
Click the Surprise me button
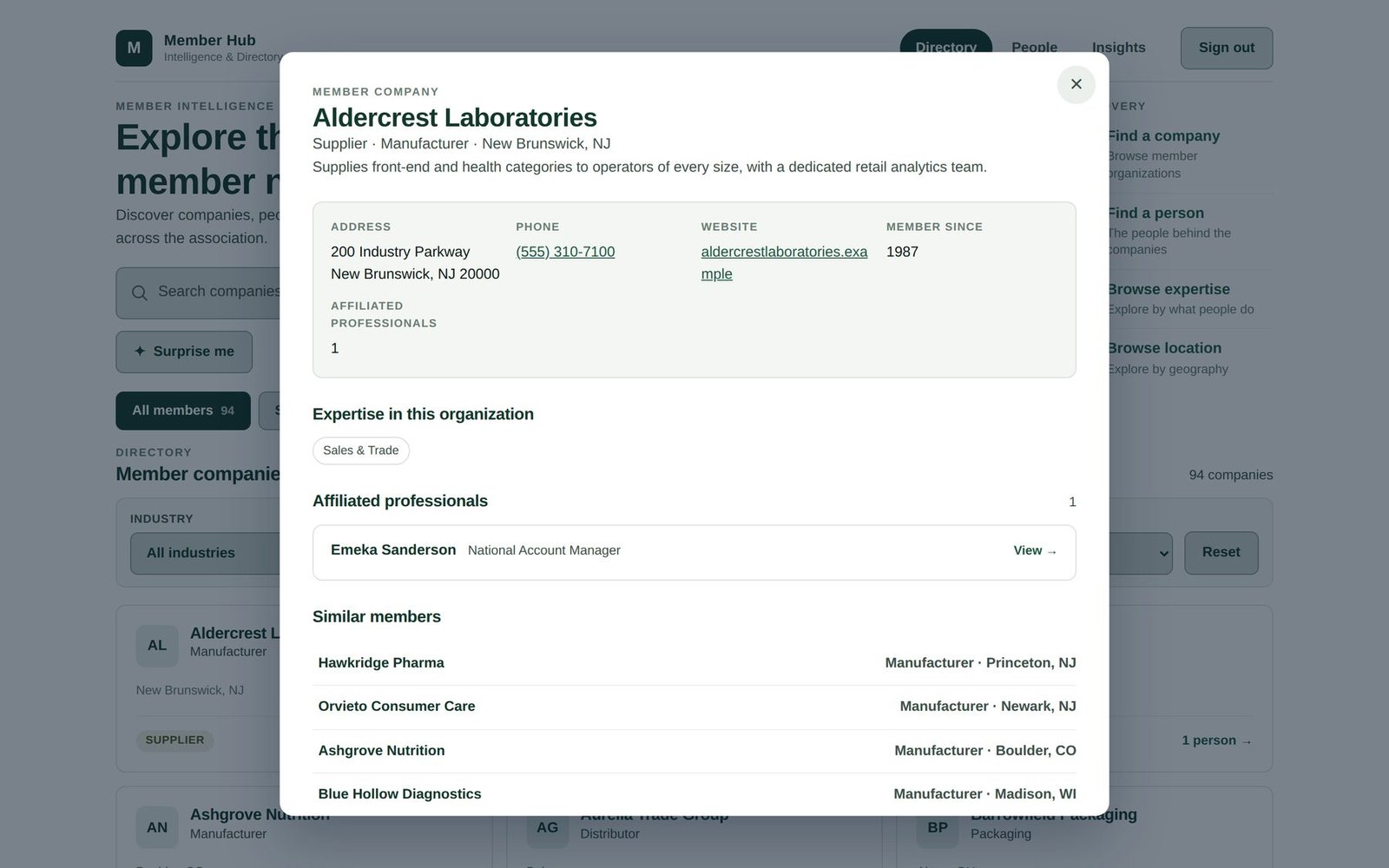click(x=184, y=352)
